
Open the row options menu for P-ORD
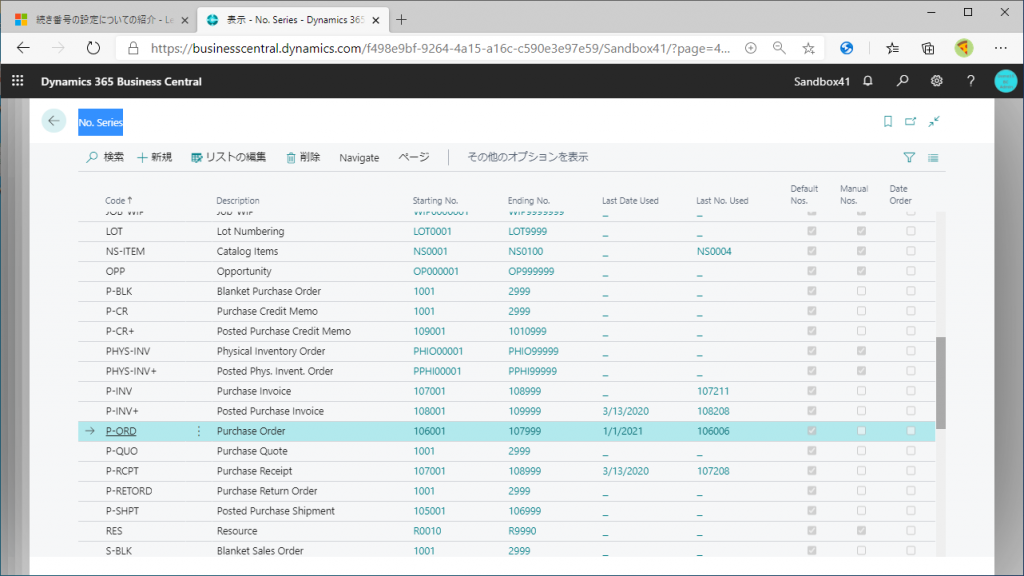coord(198,431)
